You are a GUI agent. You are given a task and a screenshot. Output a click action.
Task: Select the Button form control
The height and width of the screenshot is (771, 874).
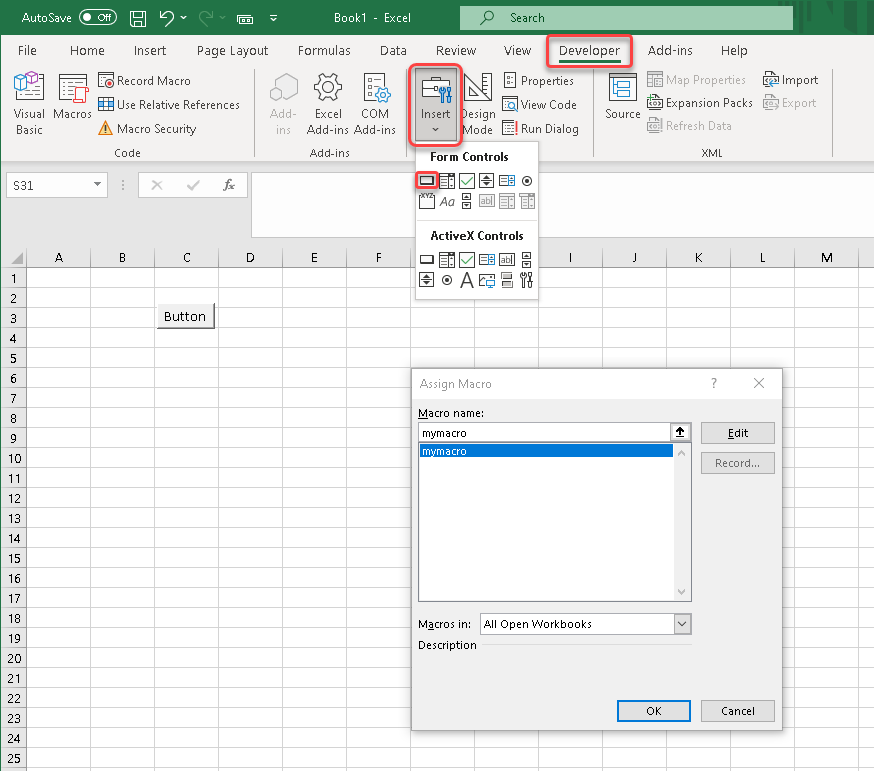[427, 181]
